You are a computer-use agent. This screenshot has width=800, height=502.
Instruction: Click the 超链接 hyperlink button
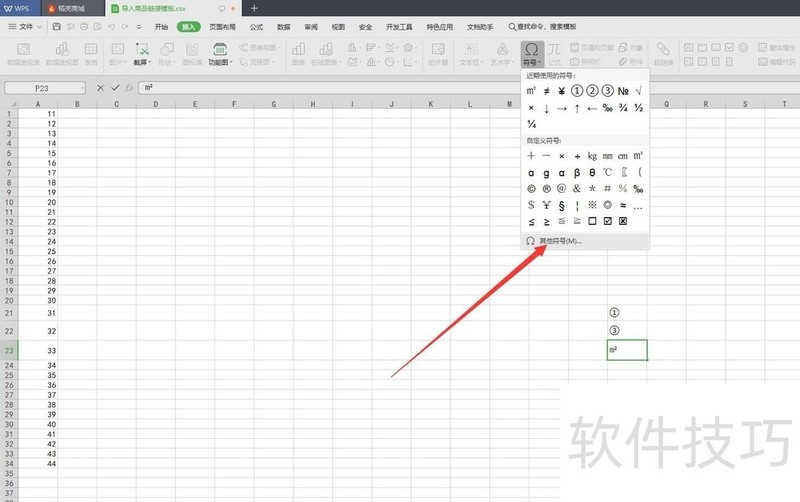663,54
